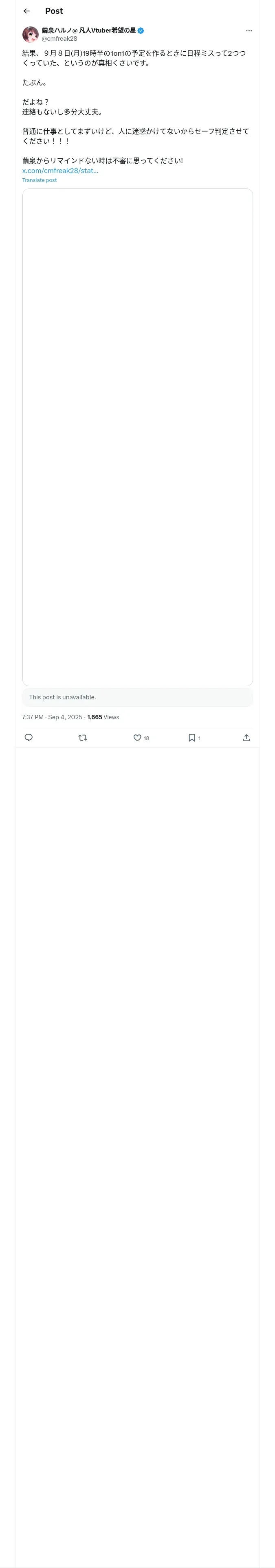This screenshot has width=275, height=1568.
Task: Share the post via the share icon
Action: [246, 738]
